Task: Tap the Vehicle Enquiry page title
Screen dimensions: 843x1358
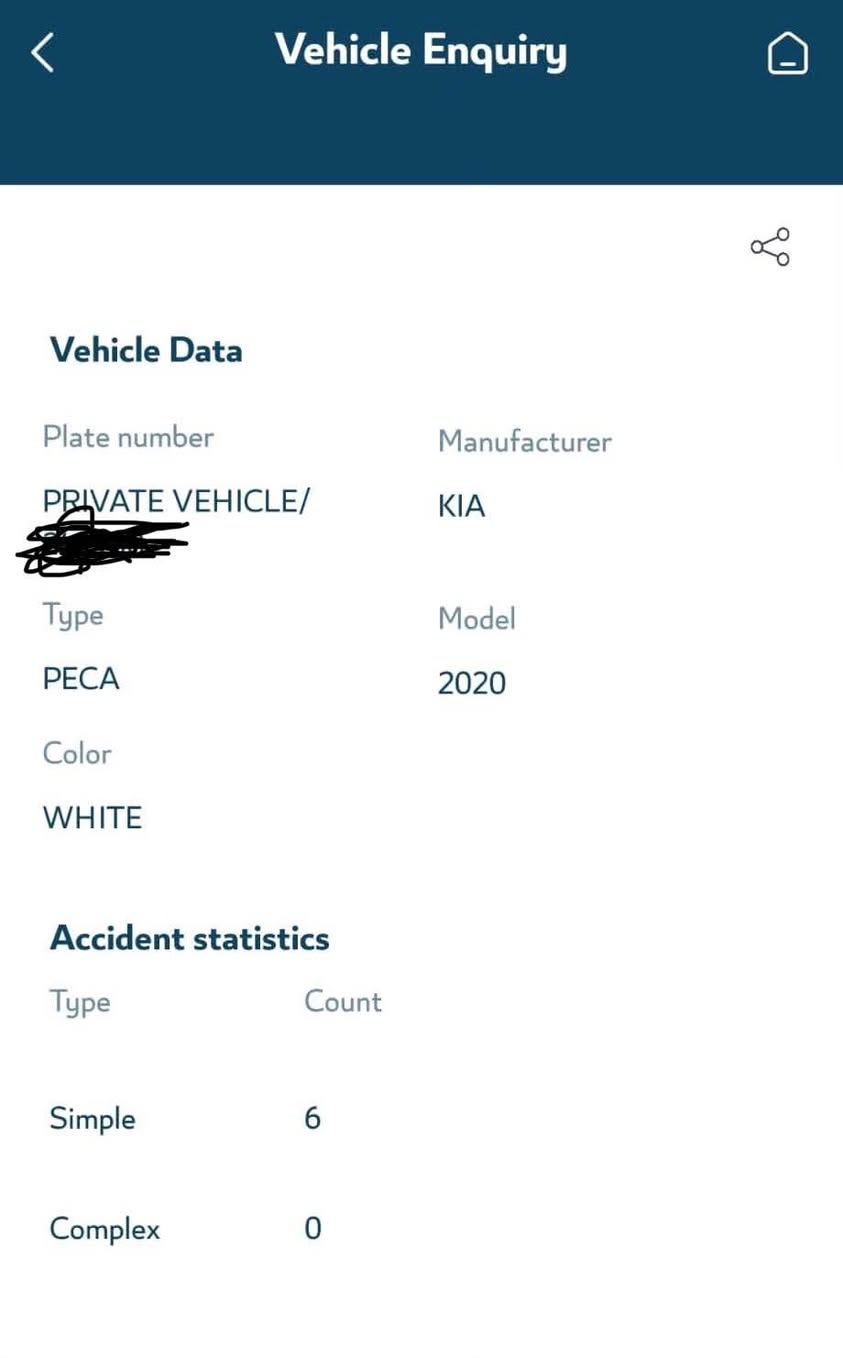Action: pyautogui.click(x=421, y=50)
